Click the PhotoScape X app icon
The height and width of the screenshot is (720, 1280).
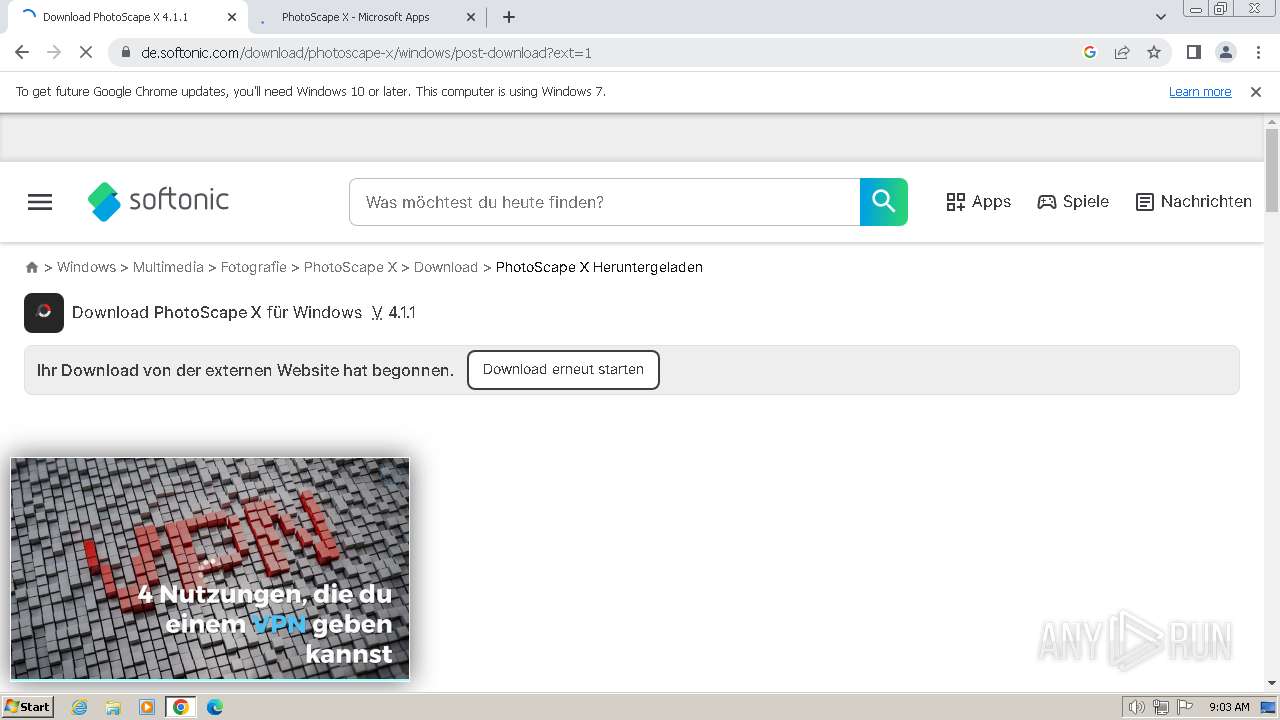(x=44, y=312)
